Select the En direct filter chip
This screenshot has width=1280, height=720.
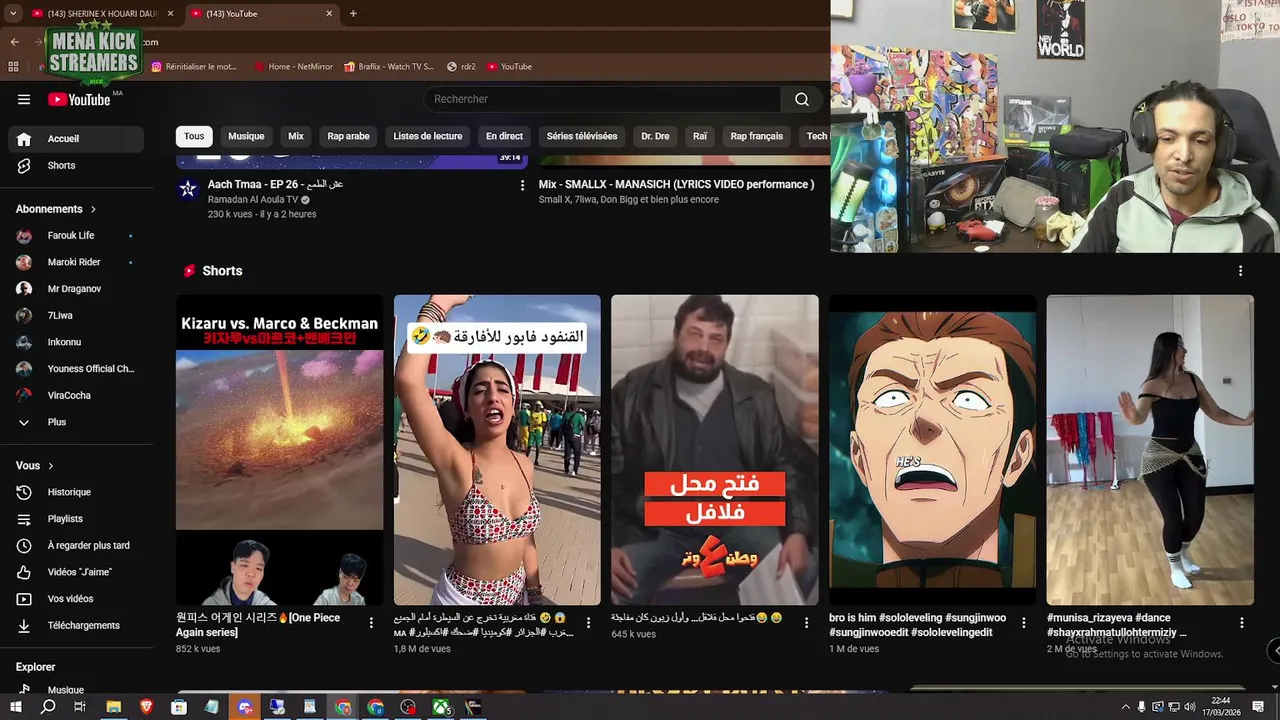[x=504, y=136]
